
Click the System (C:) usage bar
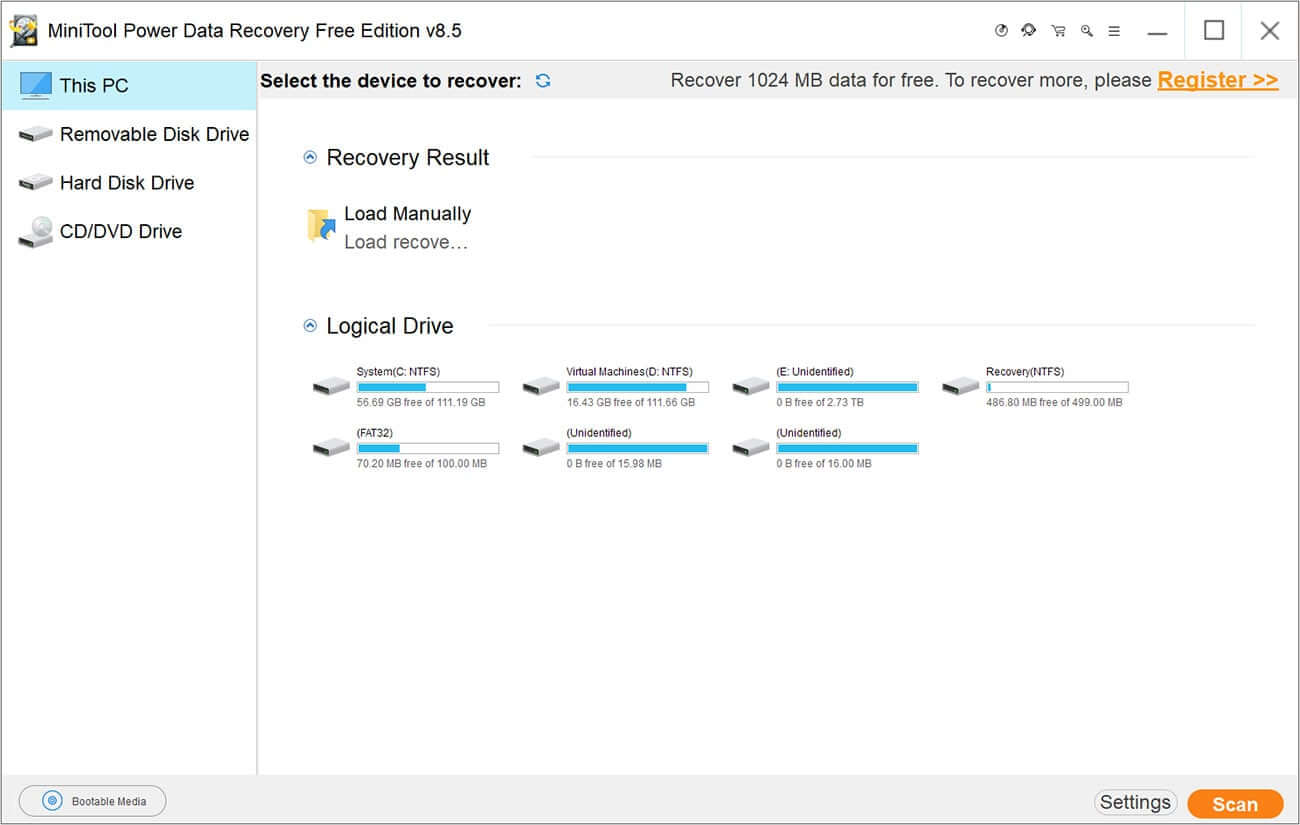[428, 387]
